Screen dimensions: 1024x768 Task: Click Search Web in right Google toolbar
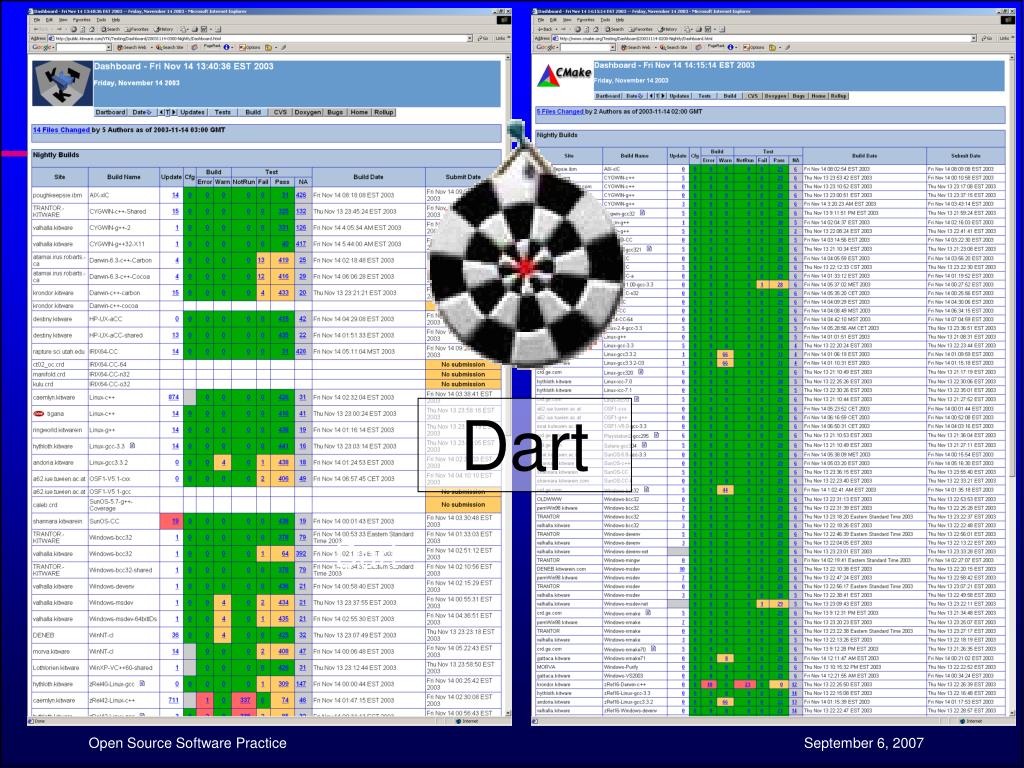[x=635, y=47]
